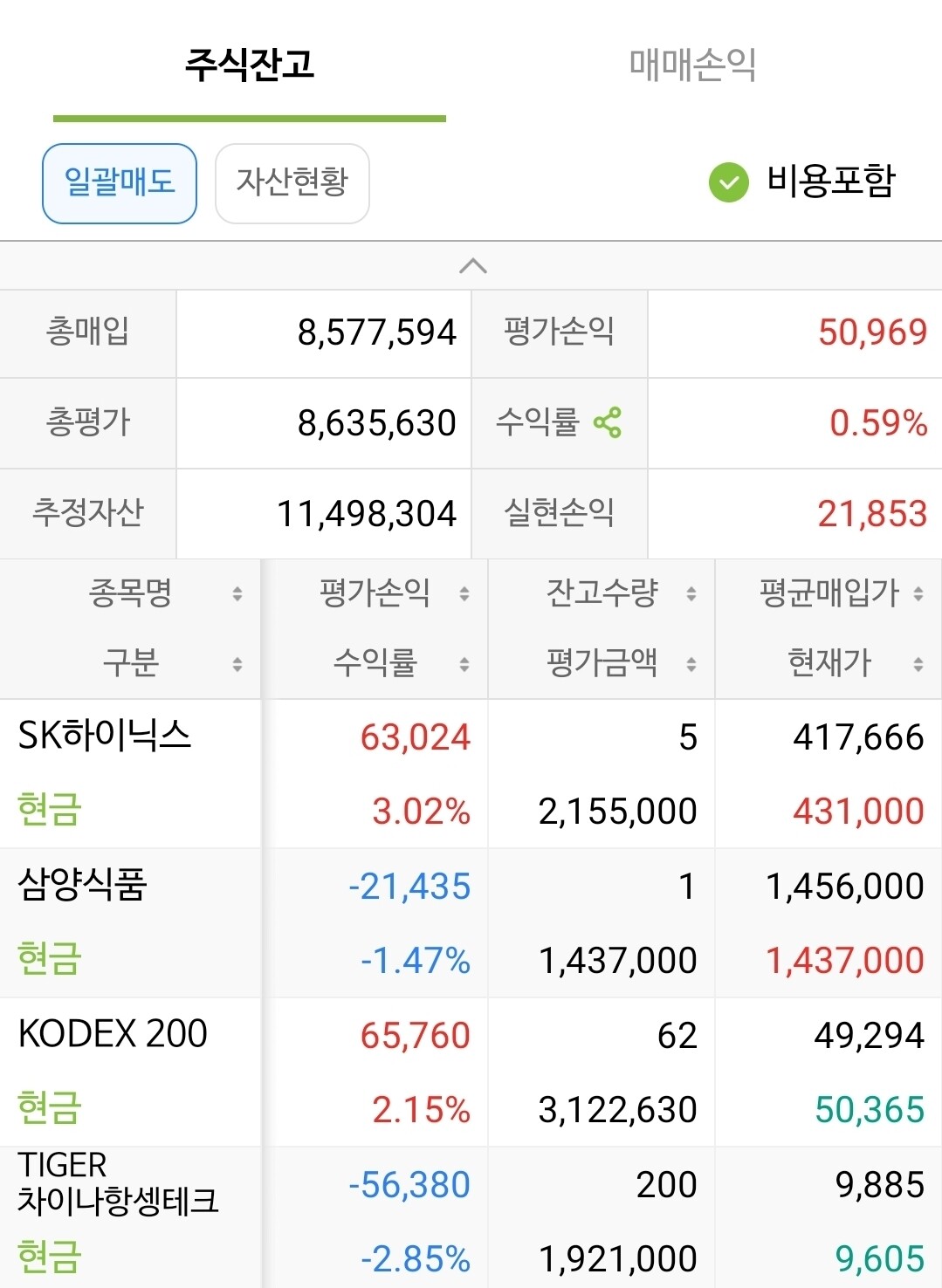Viewport: 942px width, 1288px height.
Task: Tap 현금 label under TIGER 차이나항셍테크
Action: click(x=49, y=1257)
